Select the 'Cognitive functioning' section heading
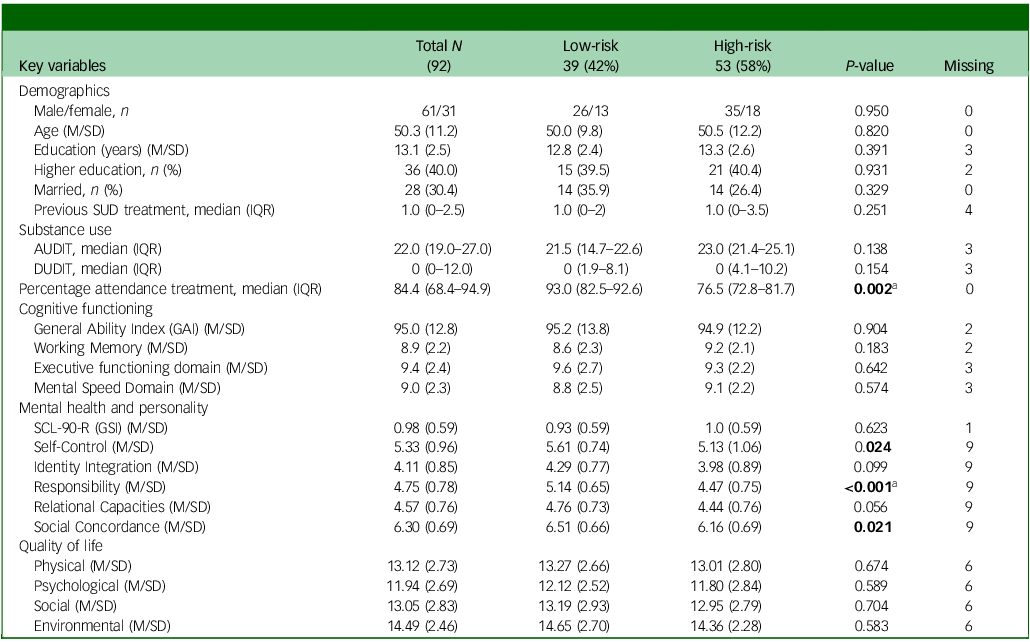This screenshot has width=1030, height=642. 78,308
